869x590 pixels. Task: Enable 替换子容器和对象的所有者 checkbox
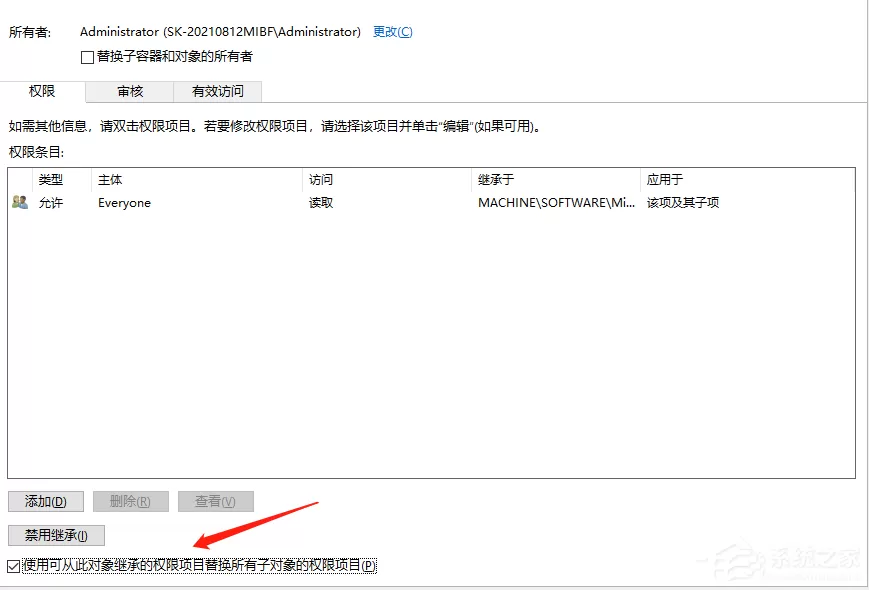tap(87, 57)
